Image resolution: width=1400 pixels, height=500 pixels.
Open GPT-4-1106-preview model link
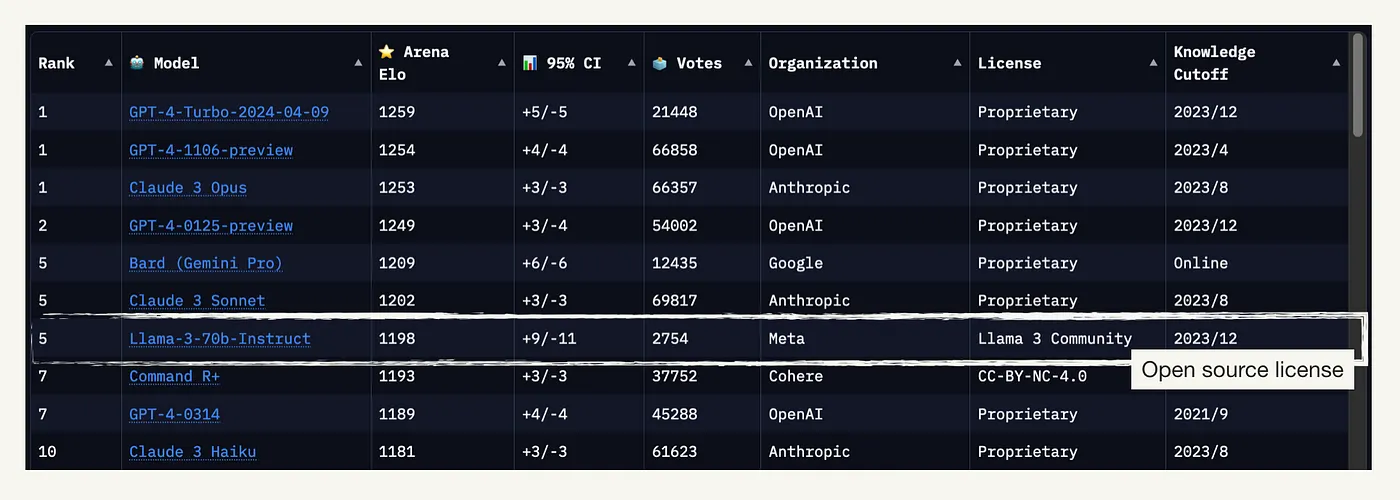(211, 150)
